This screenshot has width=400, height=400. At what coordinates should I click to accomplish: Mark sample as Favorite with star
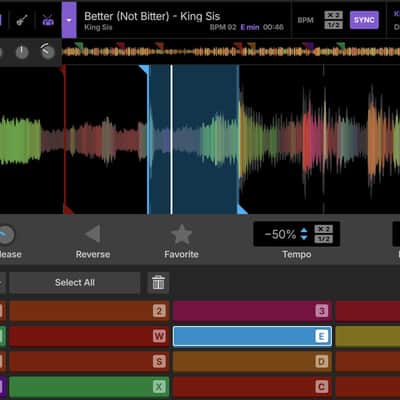(181, 234)
